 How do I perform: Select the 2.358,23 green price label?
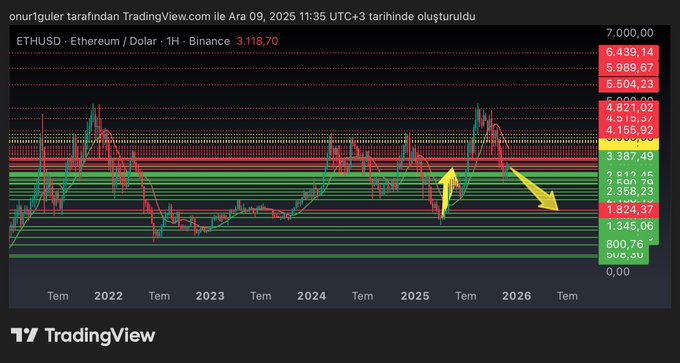pos(628,192)
